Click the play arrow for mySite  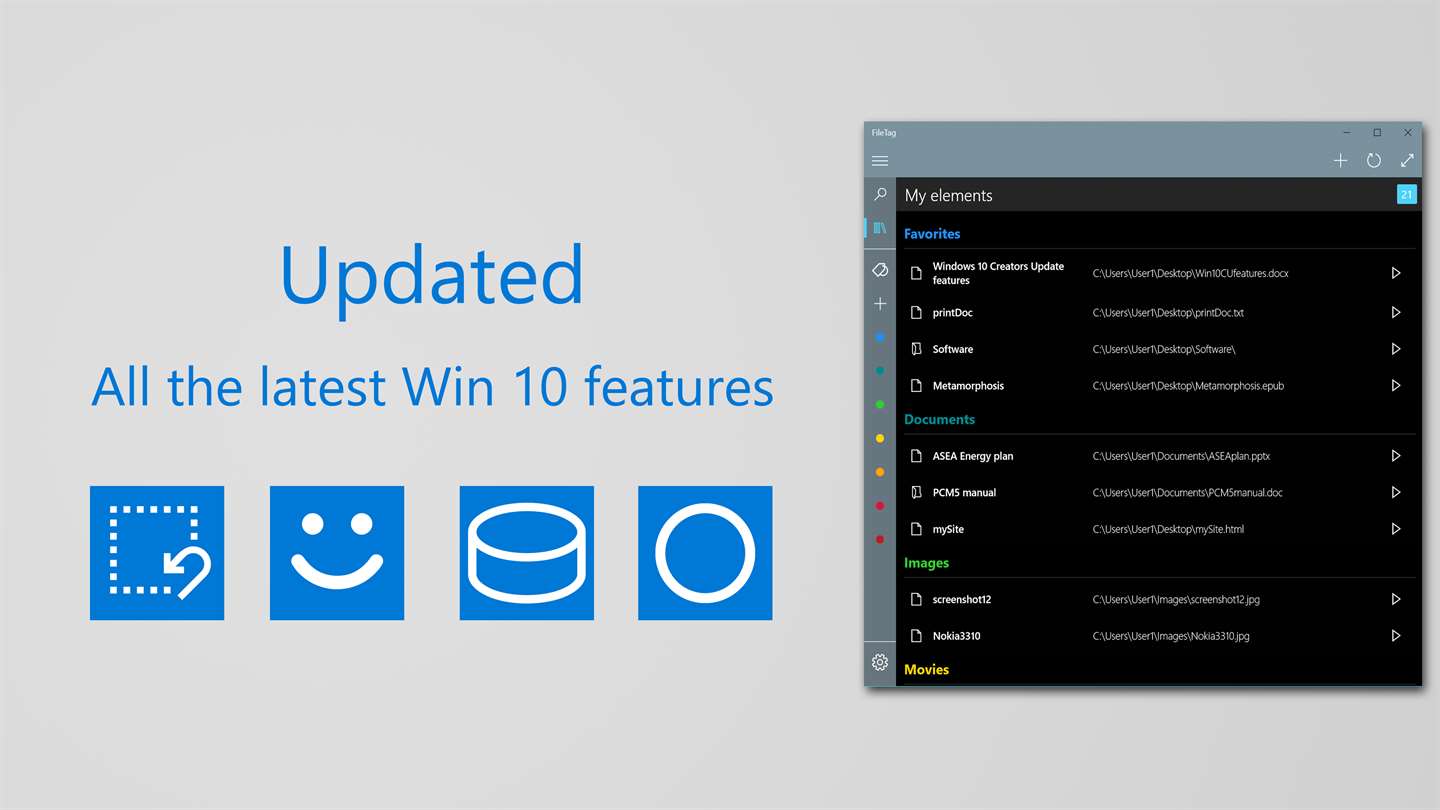tap(1396, 529)
